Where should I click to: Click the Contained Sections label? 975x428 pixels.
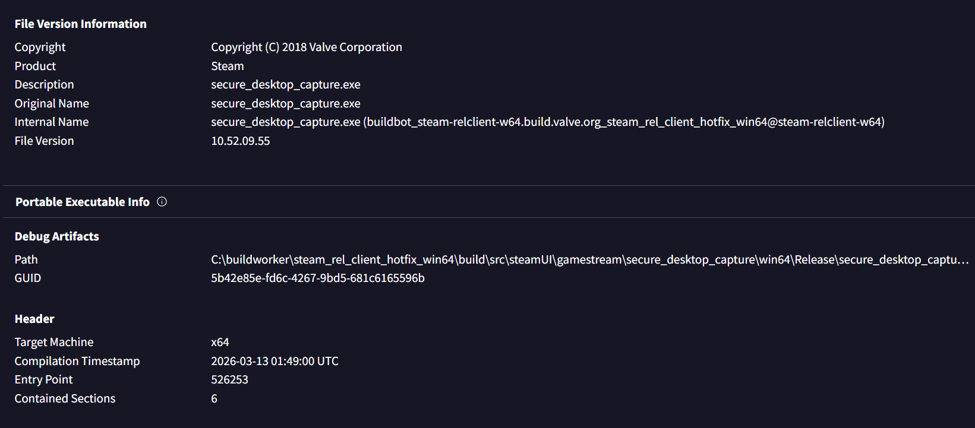click(x=65, y=399)
